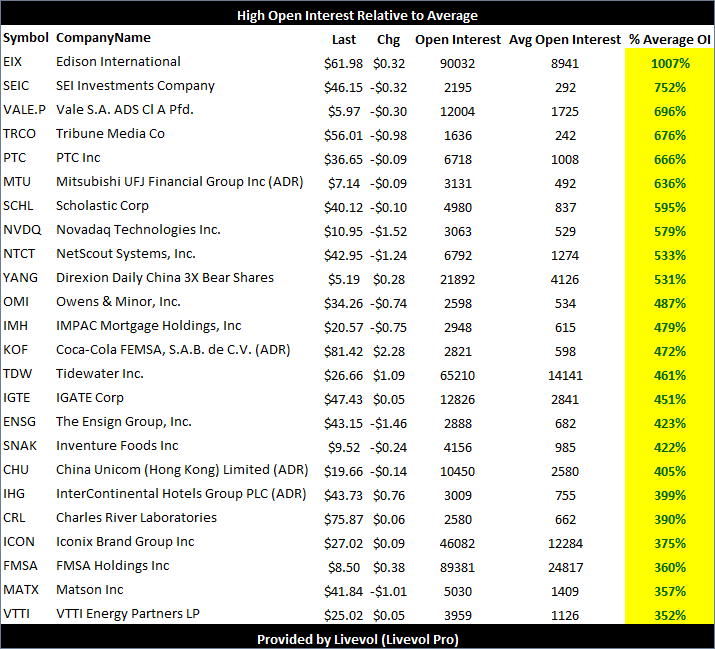The width and height of the screenshot is (715, 649).
Task: Click the NVDQ symbol cell
Action: 22,230
